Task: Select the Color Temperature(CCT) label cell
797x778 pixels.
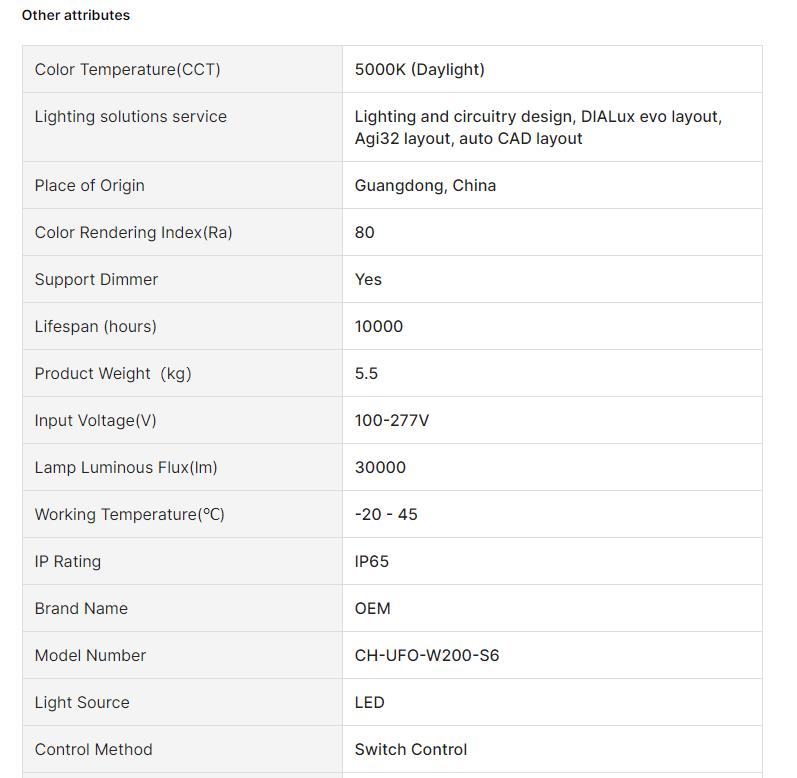Action: point(182,69)
